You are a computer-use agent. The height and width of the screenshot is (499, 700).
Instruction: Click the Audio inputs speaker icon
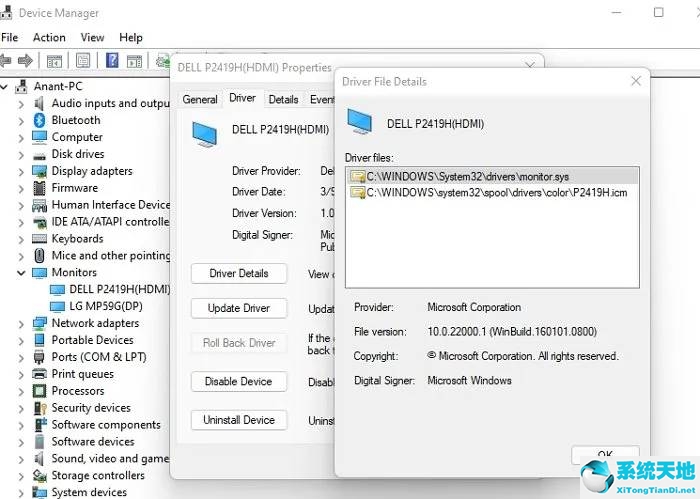click(39, 104)
